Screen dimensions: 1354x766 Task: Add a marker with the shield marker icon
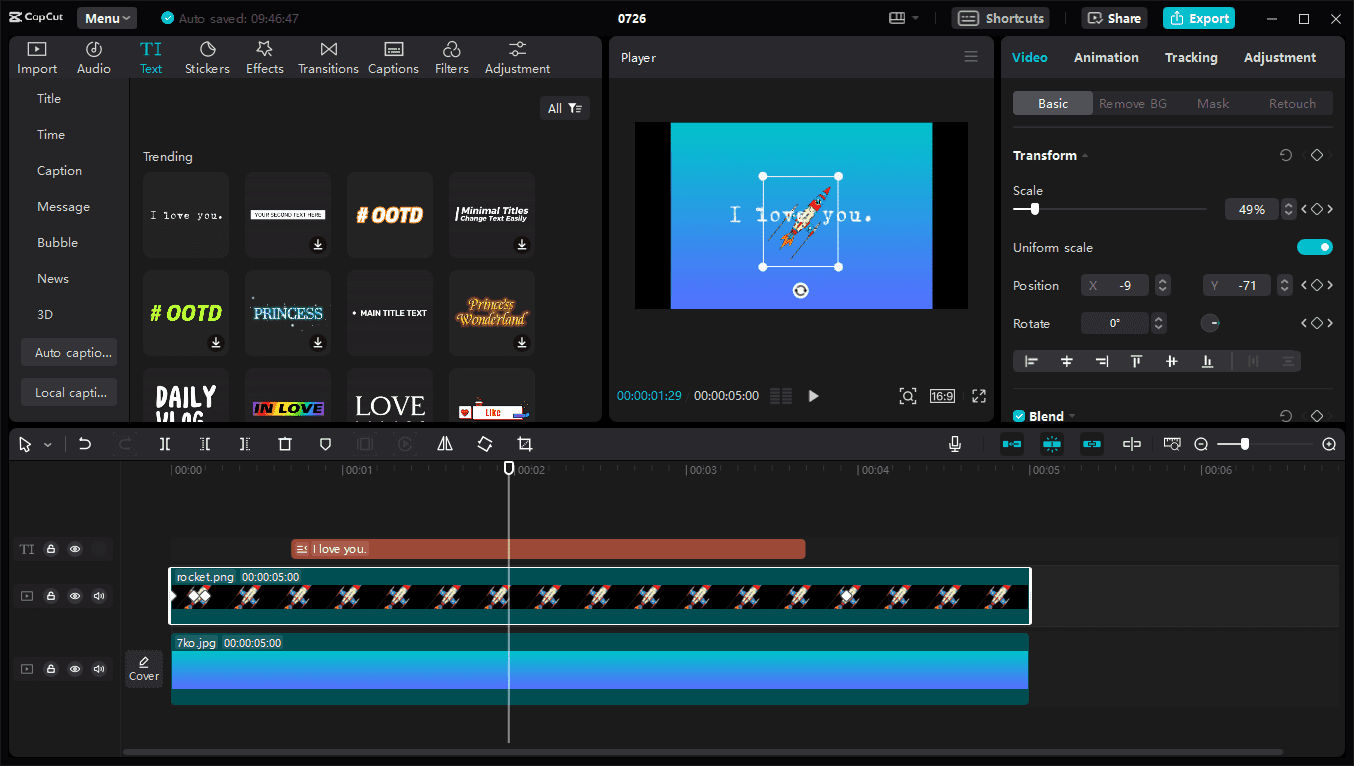325,444
